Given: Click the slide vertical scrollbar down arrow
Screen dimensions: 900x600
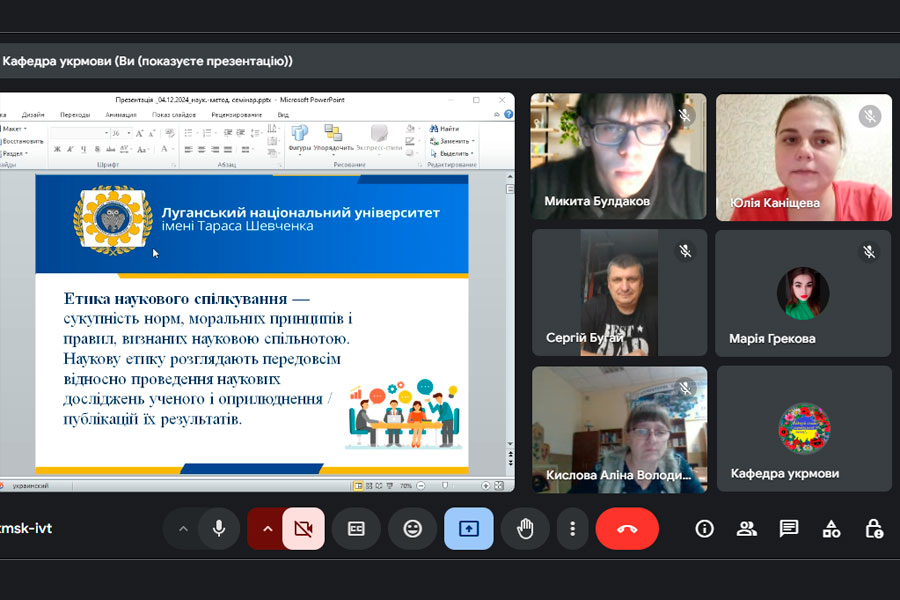Looking at the screenshot, I should [x=510, y=444].
